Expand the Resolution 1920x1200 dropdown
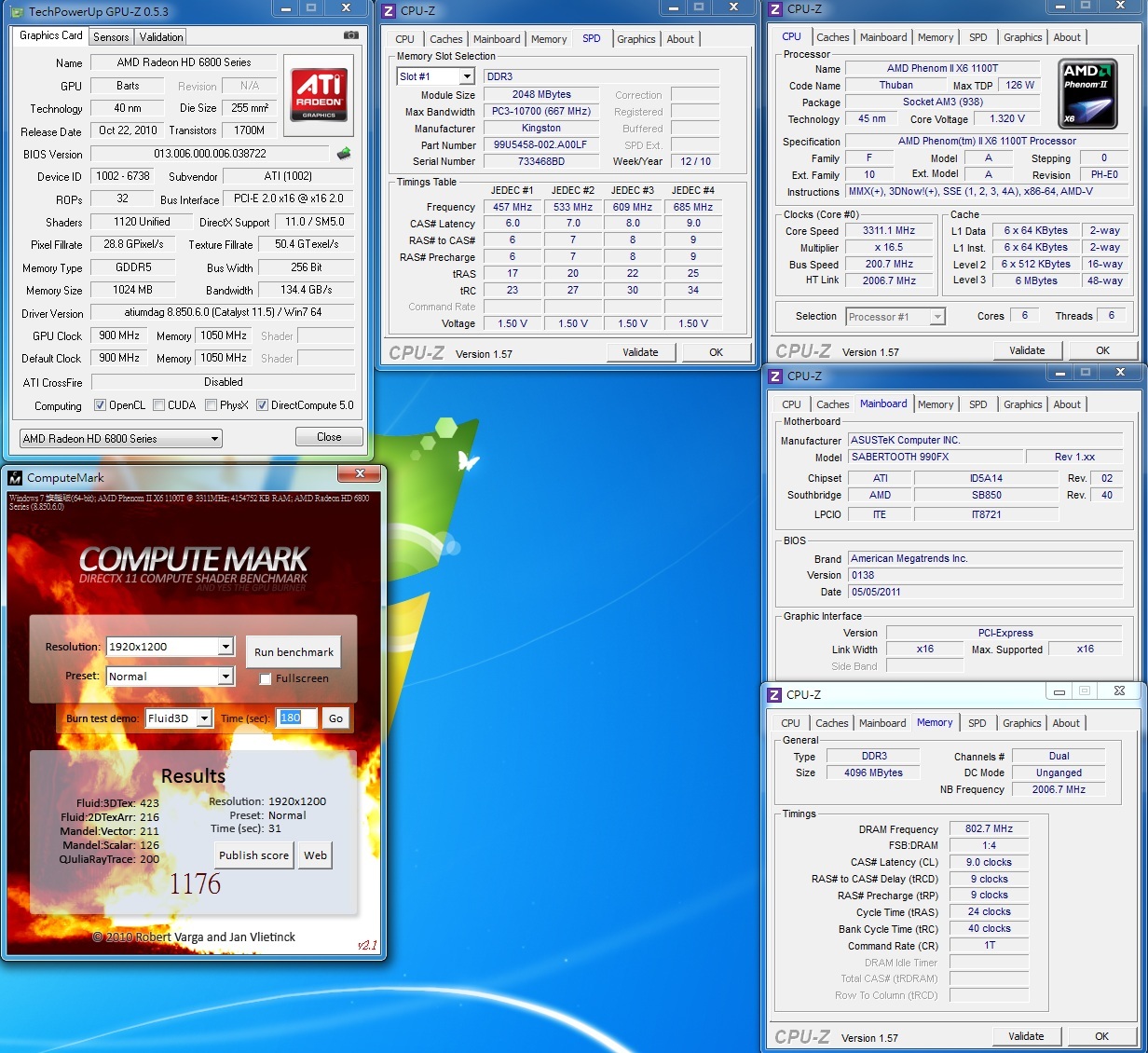Image resolution: width=1148 pixels, height=1053 pixels. (225, 647)
